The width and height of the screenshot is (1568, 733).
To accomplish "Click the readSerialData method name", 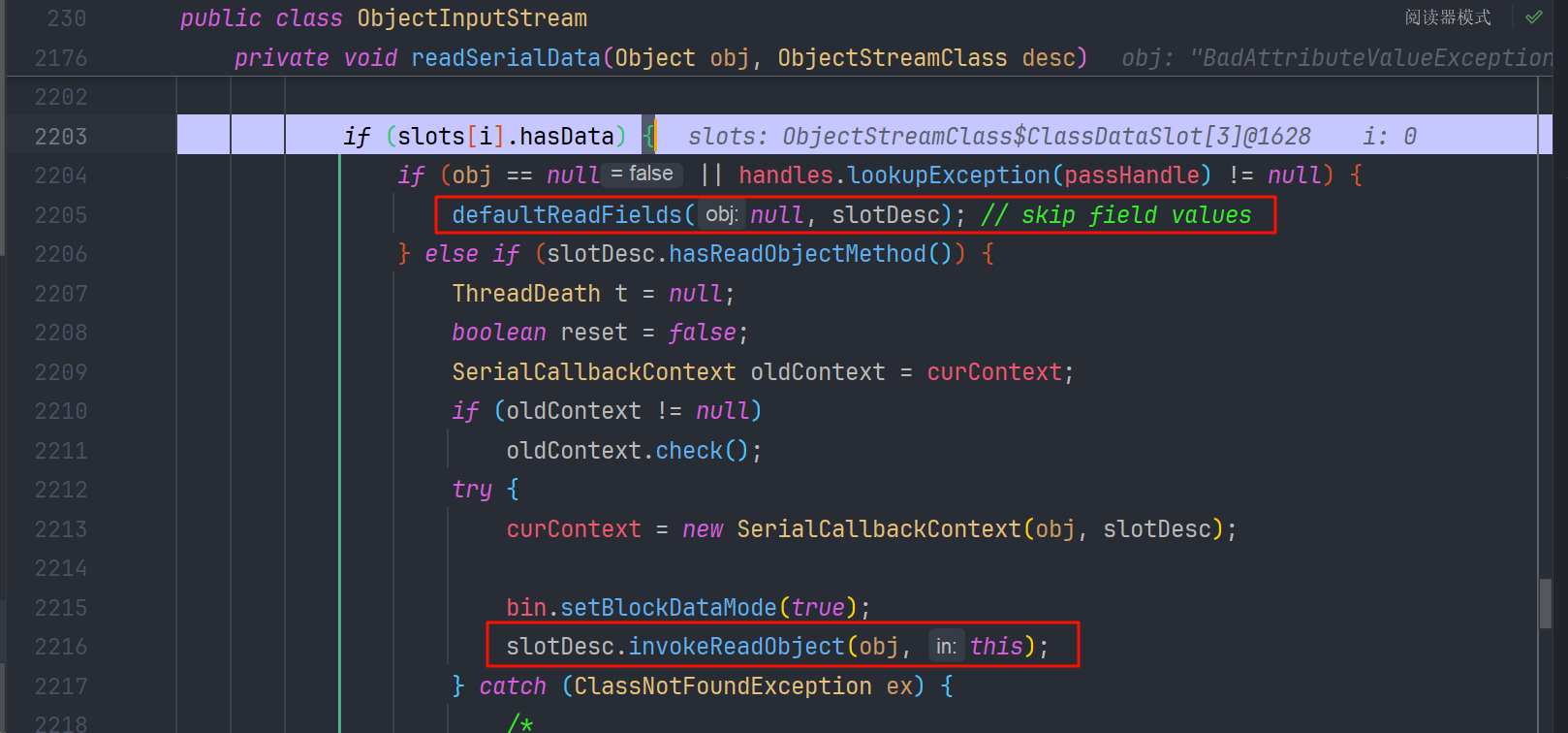I will pos(506,58).
